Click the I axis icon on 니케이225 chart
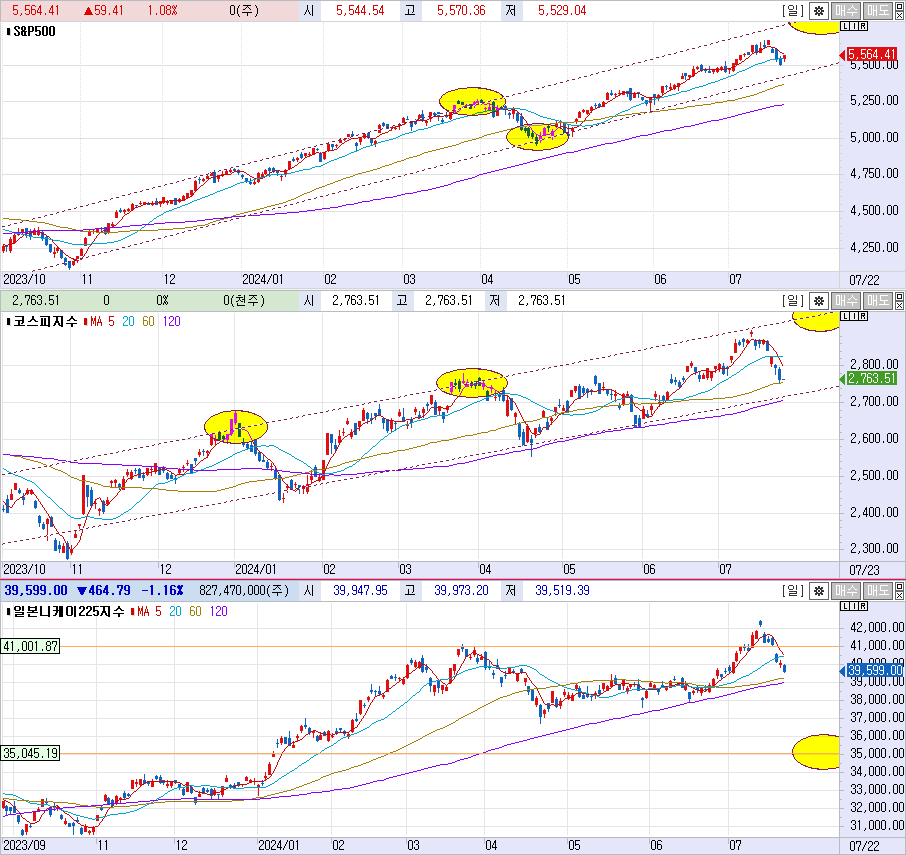 coord(853,606)
